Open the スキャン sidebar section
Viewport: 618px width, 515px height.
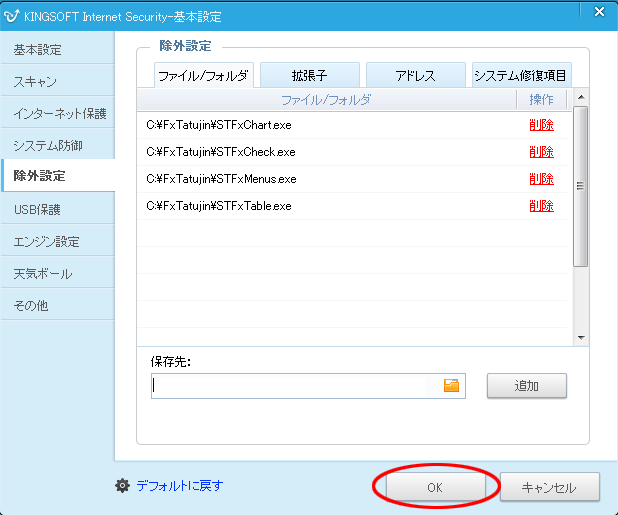point(58,82)
